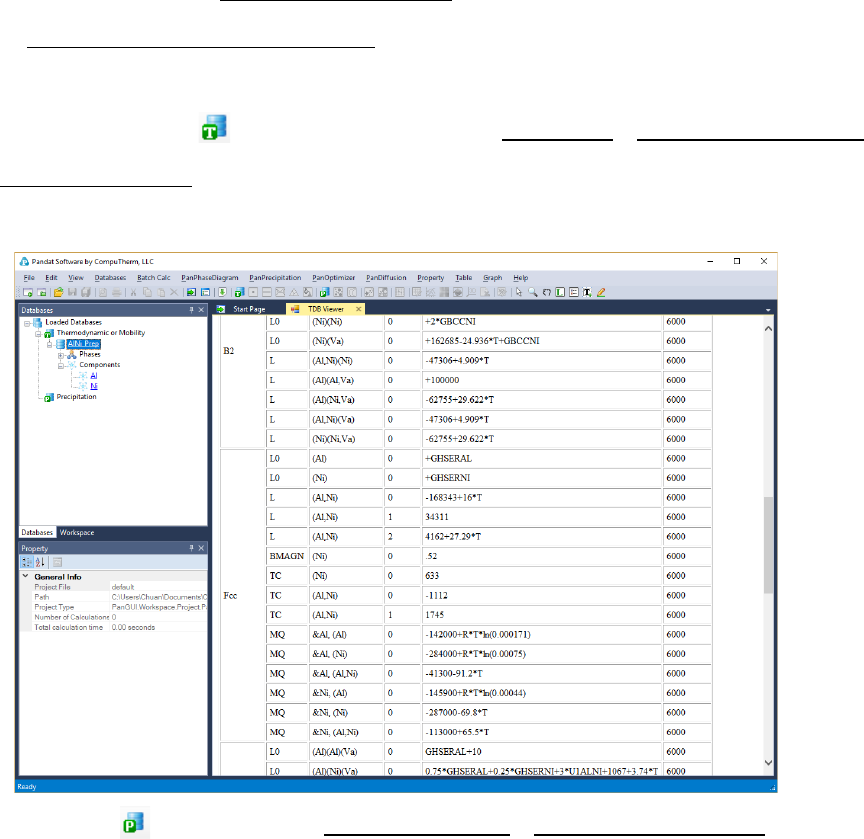Collapse the AlNi Prep database node

[50, 344]
